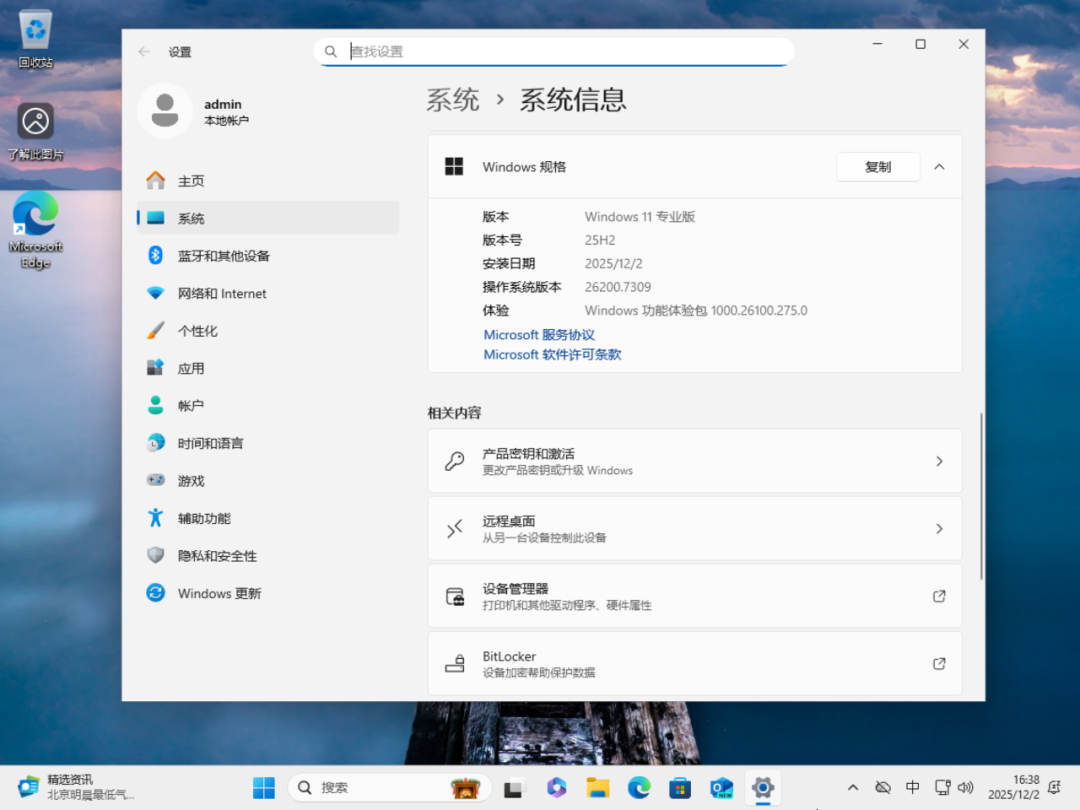Open Microsoft Store from the taskbar
Screen dimensions: 1080x810
(680, 787)
